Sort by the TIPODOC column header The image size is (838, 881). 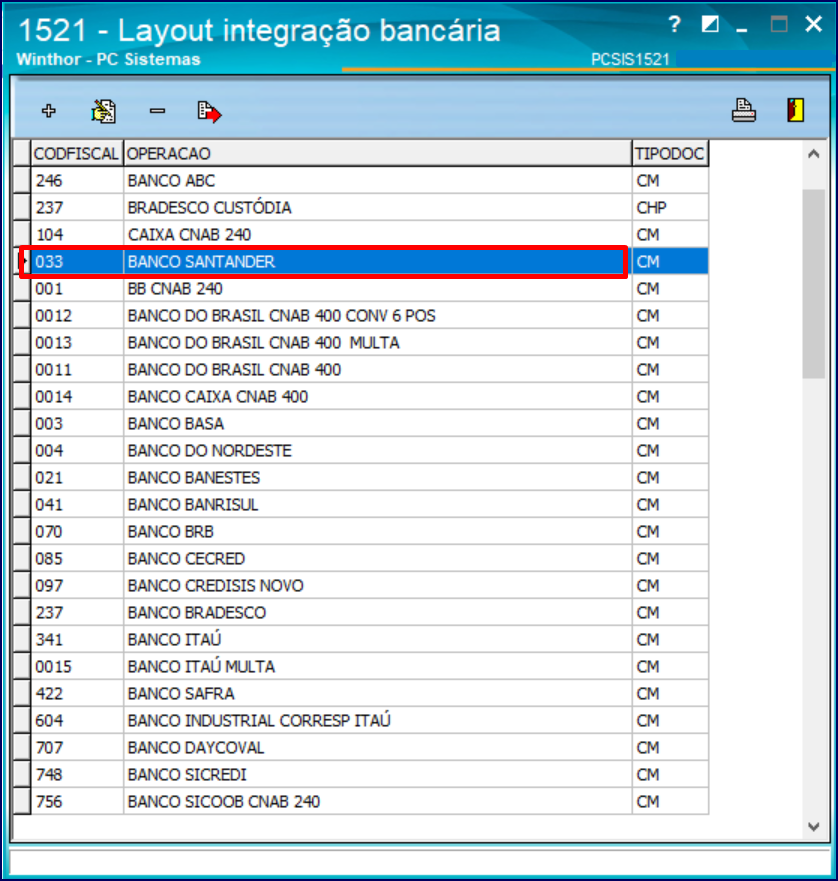[670, 153]
